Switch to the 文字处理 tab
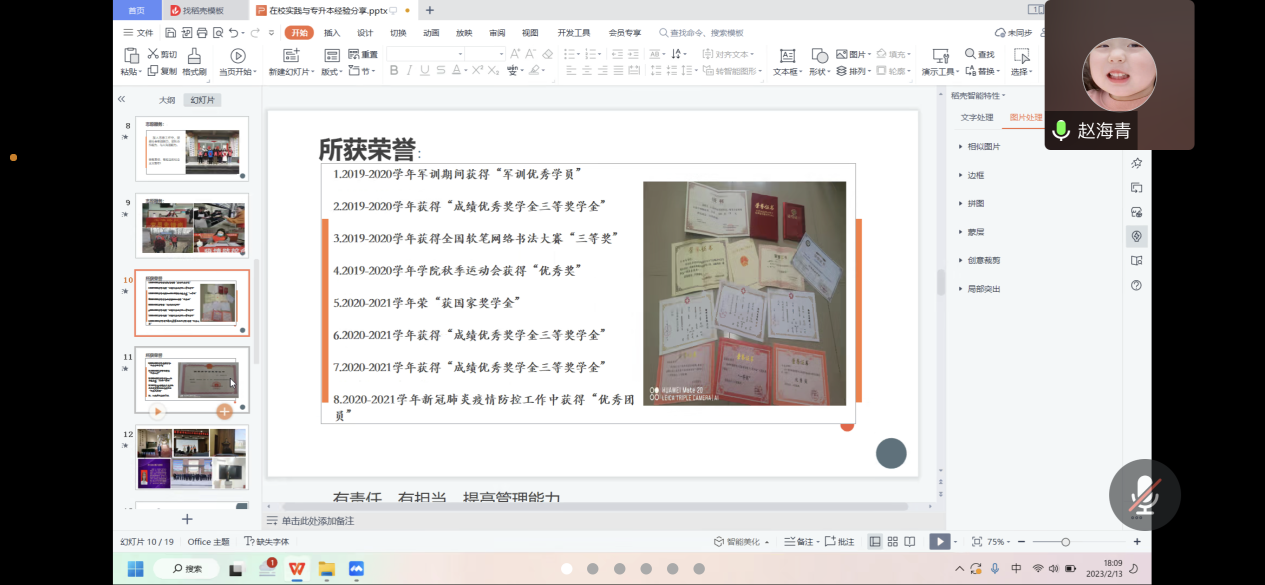The image size is (1265, 585). [x=977, y=117]
